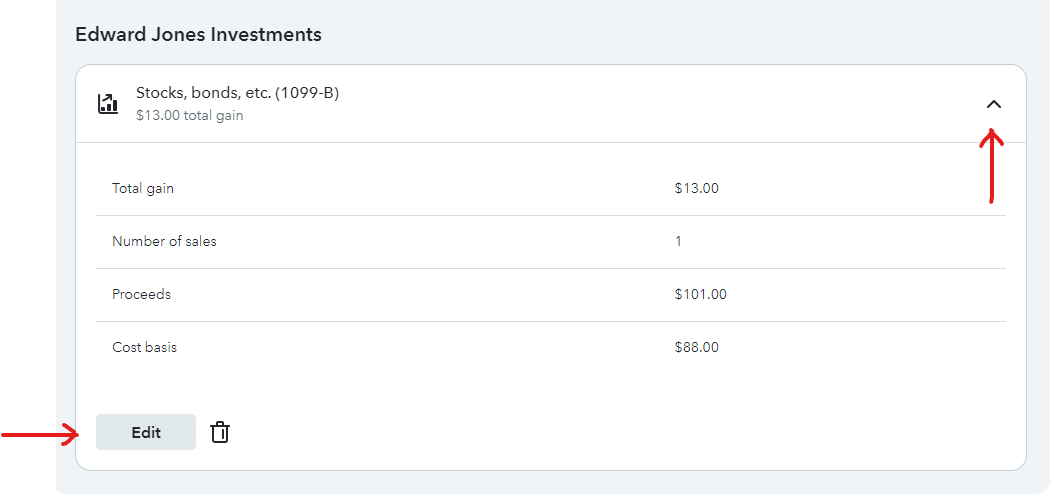
Task: Click the red arrow pointing at Edit
Action: click(x=40, y=434)
